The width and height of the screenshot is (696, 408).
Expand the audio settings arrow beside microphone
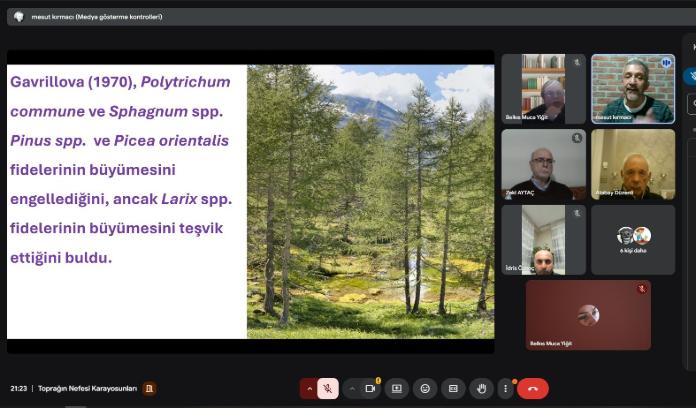click(309, 388)
